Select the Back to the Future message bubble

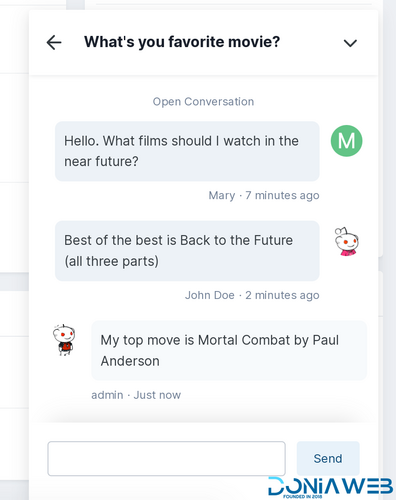187,251
